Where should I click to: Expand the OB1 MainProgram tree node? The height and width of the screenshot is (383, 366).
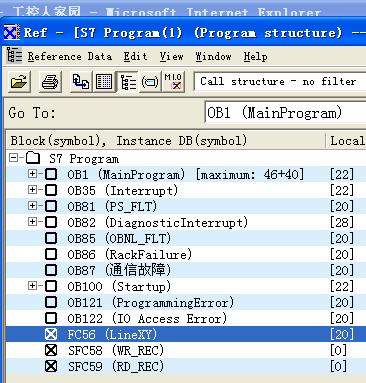[33, 174]
